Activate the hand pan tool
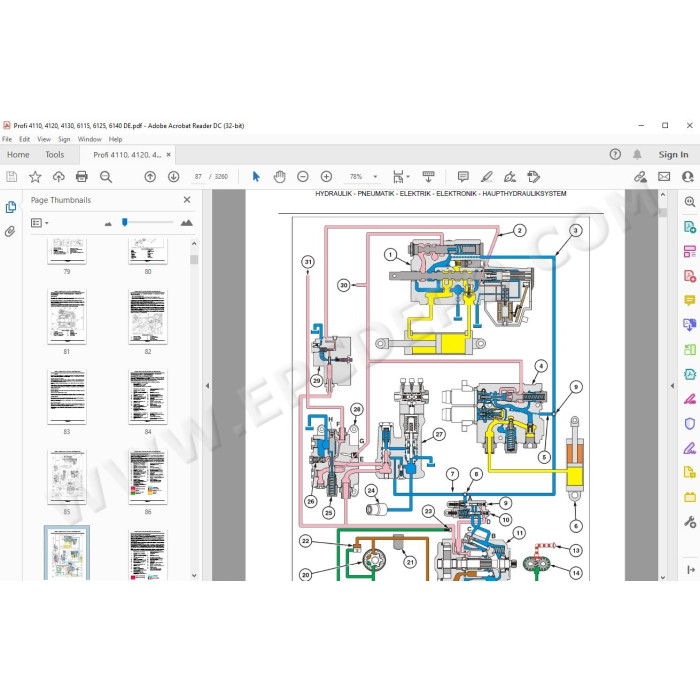The width and height of the screenshot is (700, 700). tap(279, 177)
